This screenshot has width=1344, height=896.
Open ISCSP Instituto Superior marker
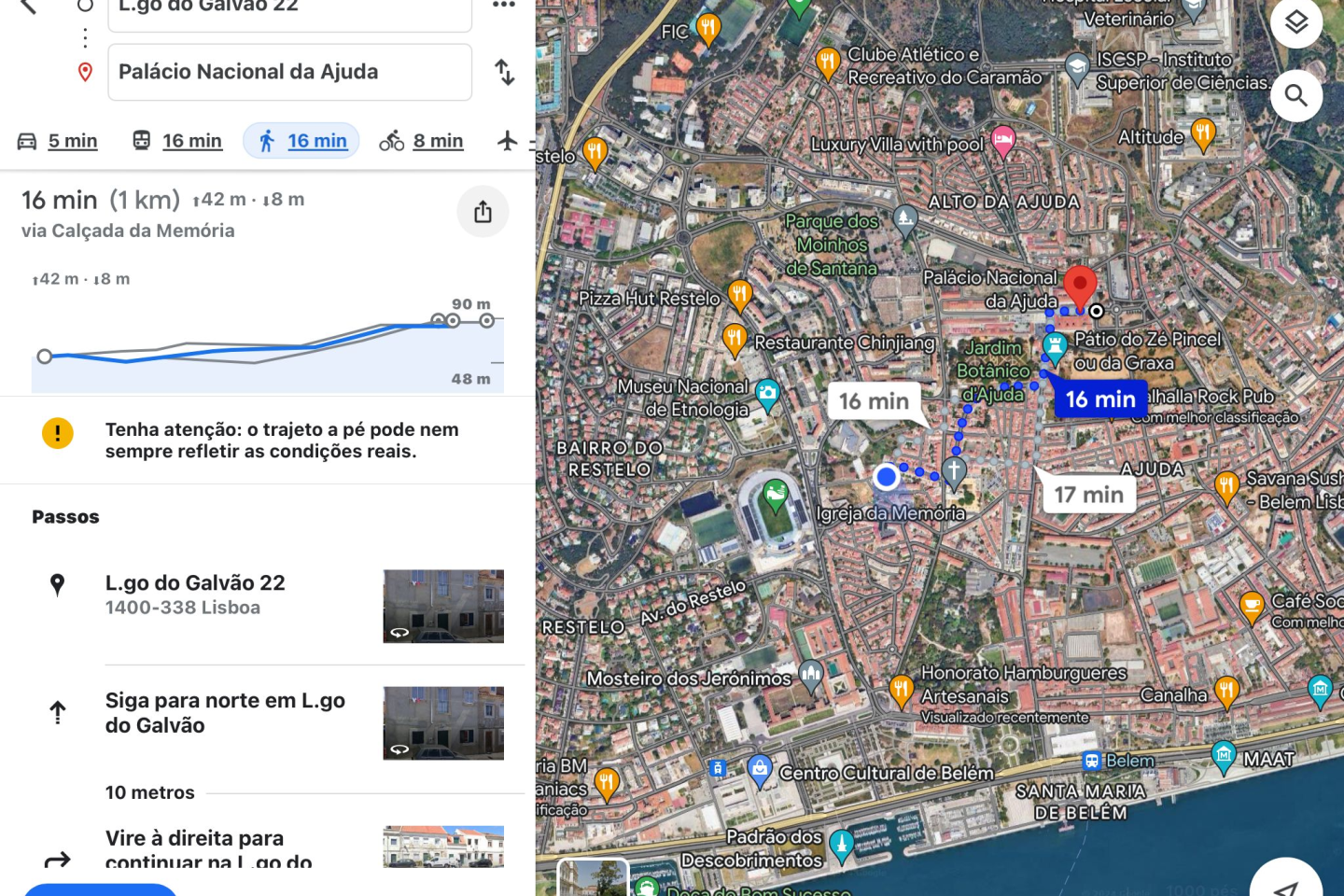point(1077,69)
